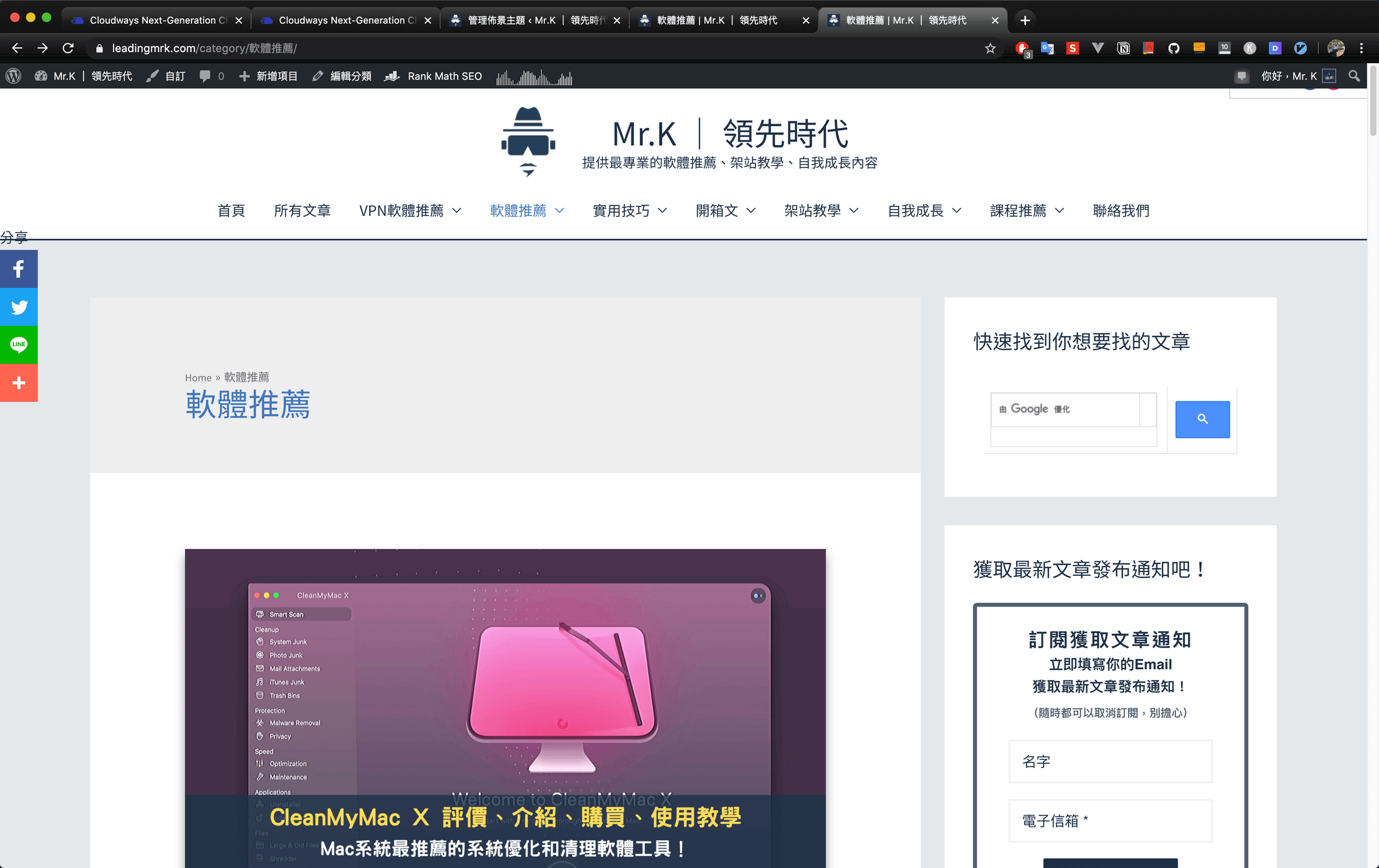The width and height of the screenshot is (1379, 868).
Task: Share page via Facebook icon
Action: click(x=19, y=268)
